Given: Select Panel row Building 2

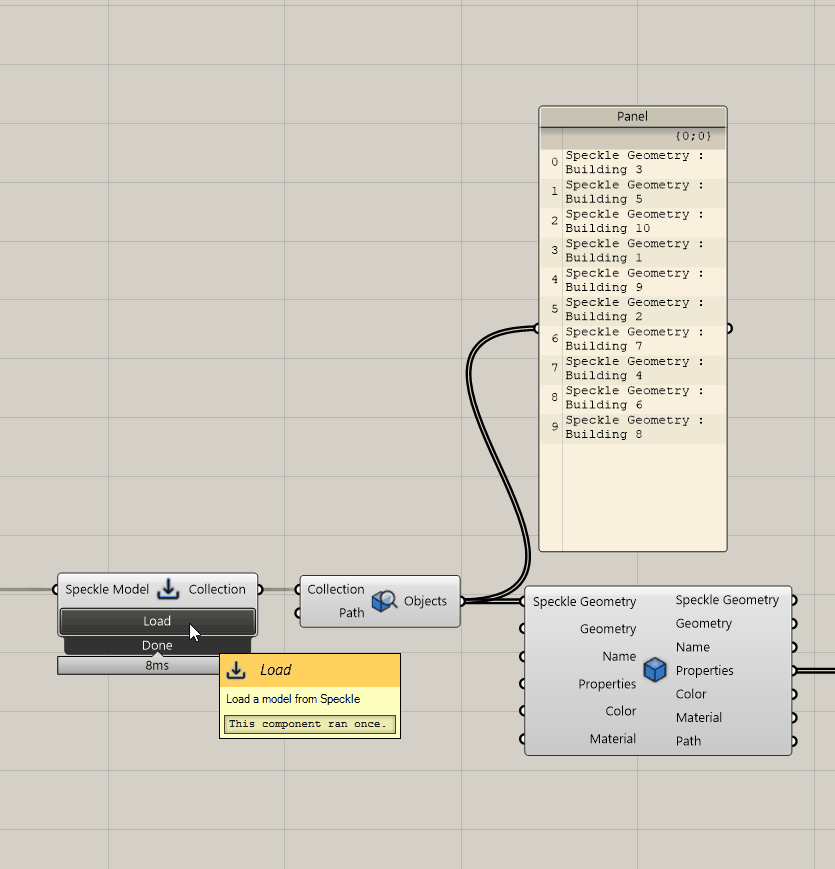Looking at the screenshot, I should point(633,309).
